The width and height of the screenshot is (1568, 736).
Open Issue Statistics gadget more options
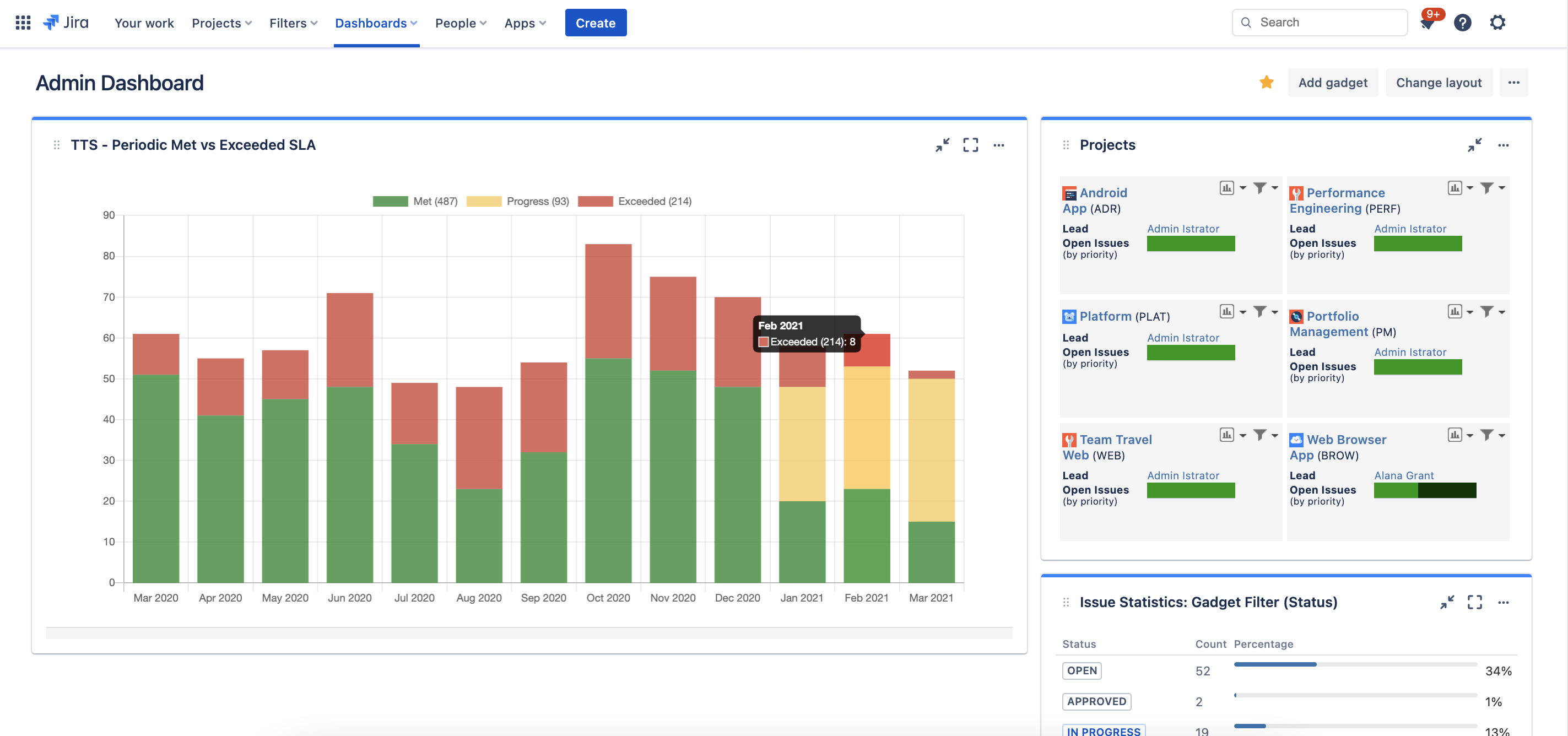1503,602
